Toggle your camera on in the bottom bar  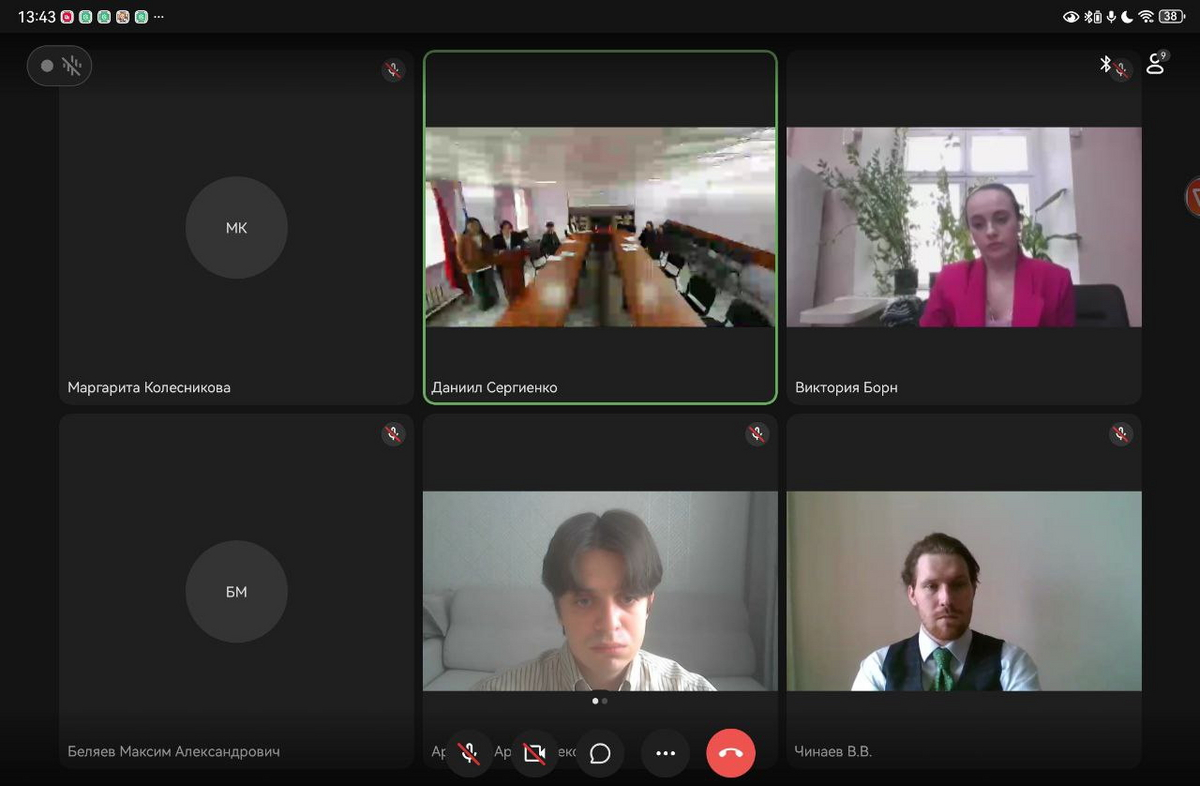[x=534, y=753]
